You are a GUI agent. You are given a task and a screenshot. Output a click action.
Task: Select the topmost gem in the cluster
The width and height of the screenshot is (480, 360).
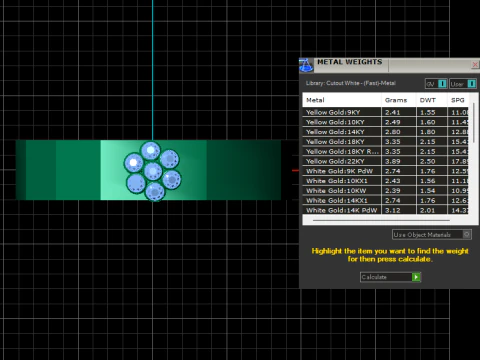[150, 151]
